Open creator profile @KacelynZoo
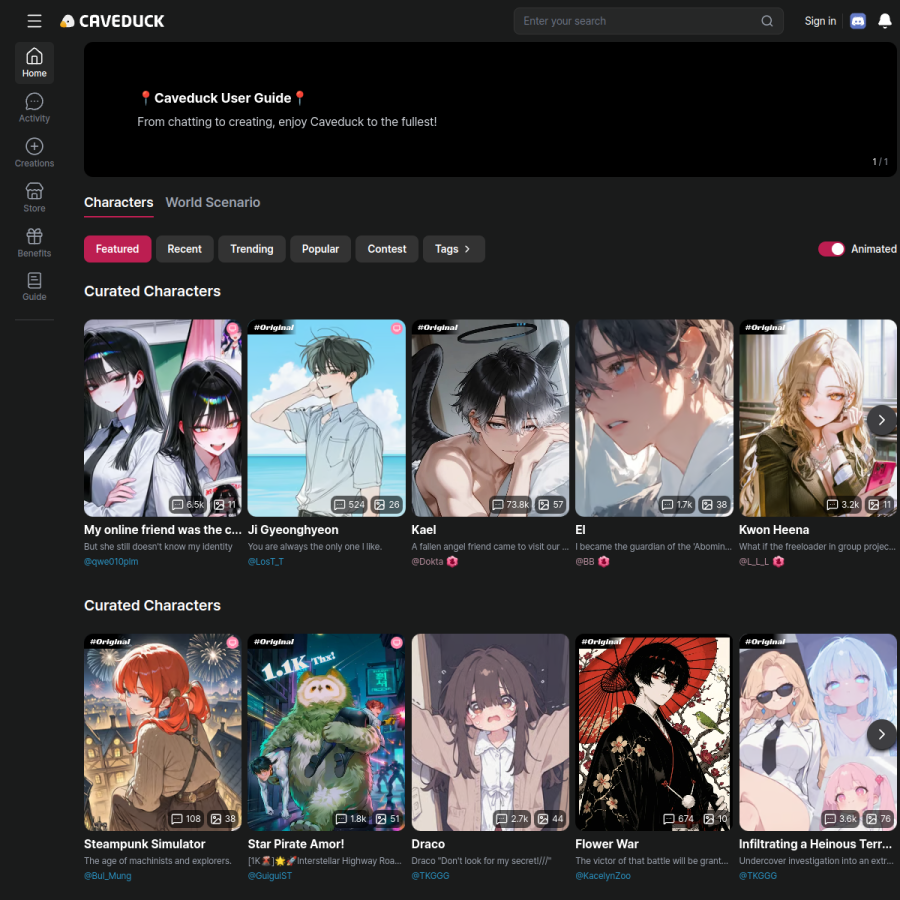The height and width of the screenshot is (900, 900). click(603, 876)
